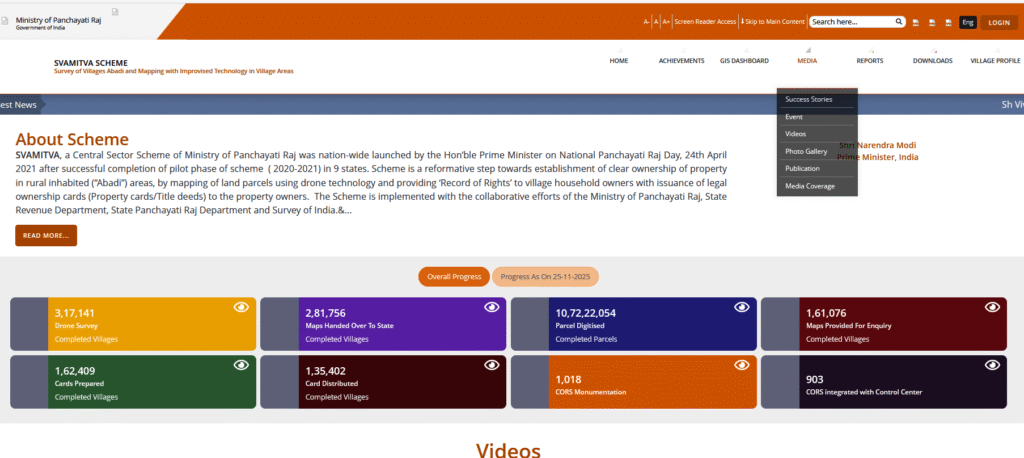Open the Eng language selector
Viewport: 1024px width, 458px height.
point(968,22)
